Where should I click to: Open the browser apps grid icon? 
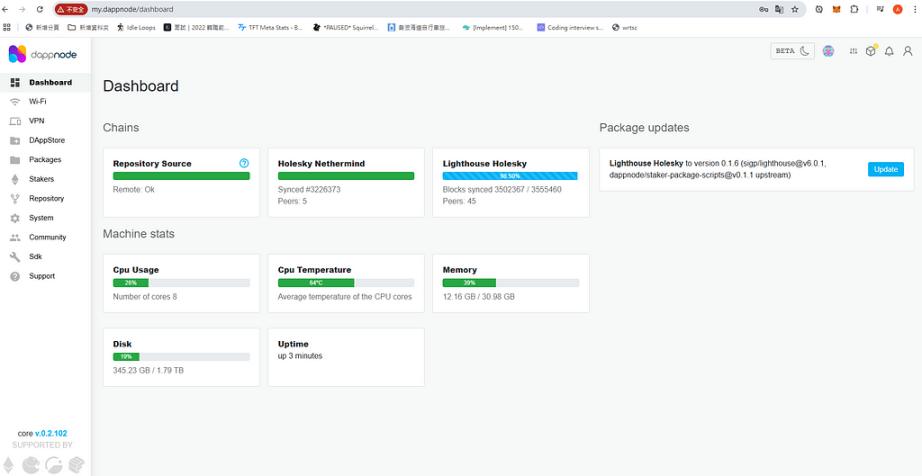6,27
